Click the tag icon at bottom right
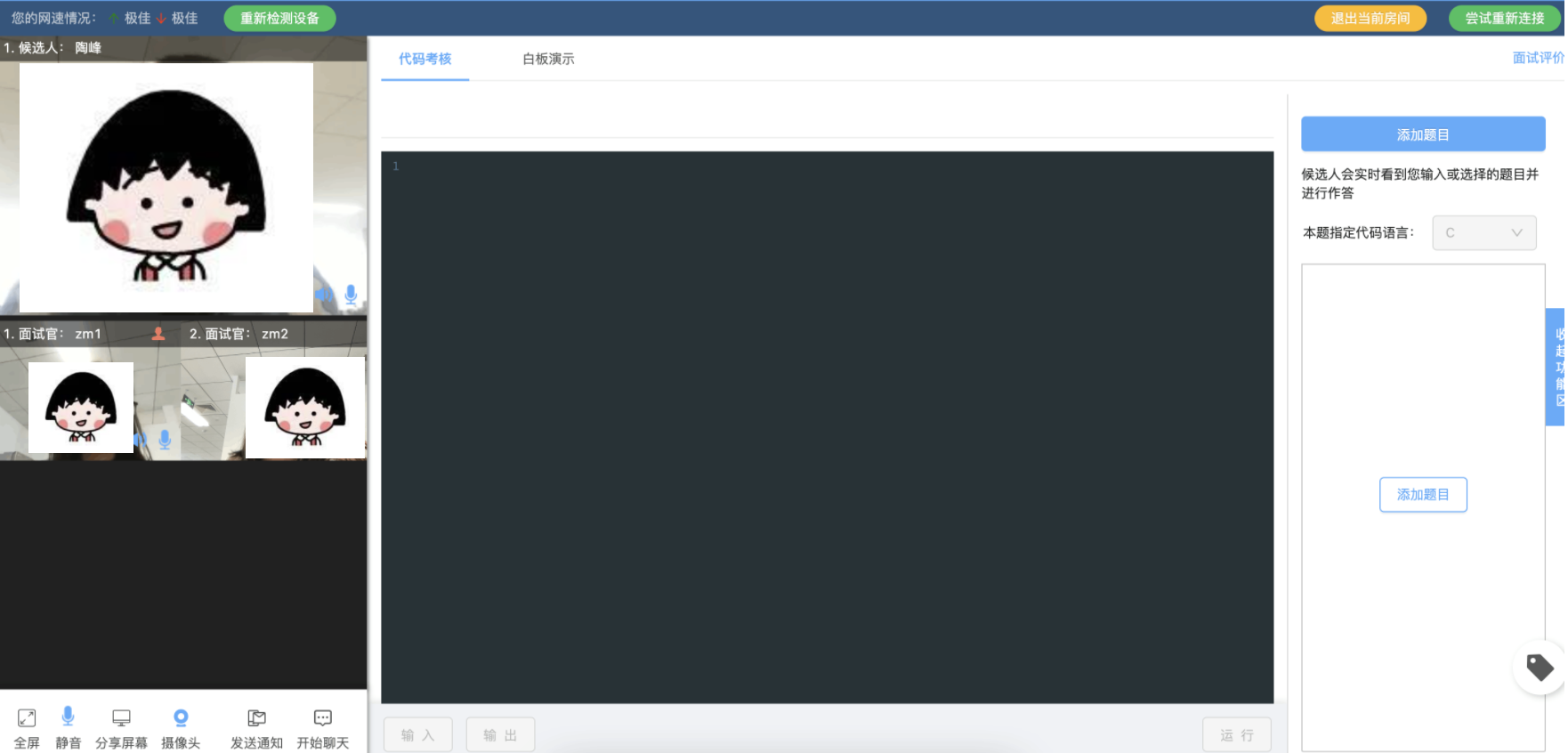The width and height of the screenshot is (1568, 753). (x=1540, y=668)
